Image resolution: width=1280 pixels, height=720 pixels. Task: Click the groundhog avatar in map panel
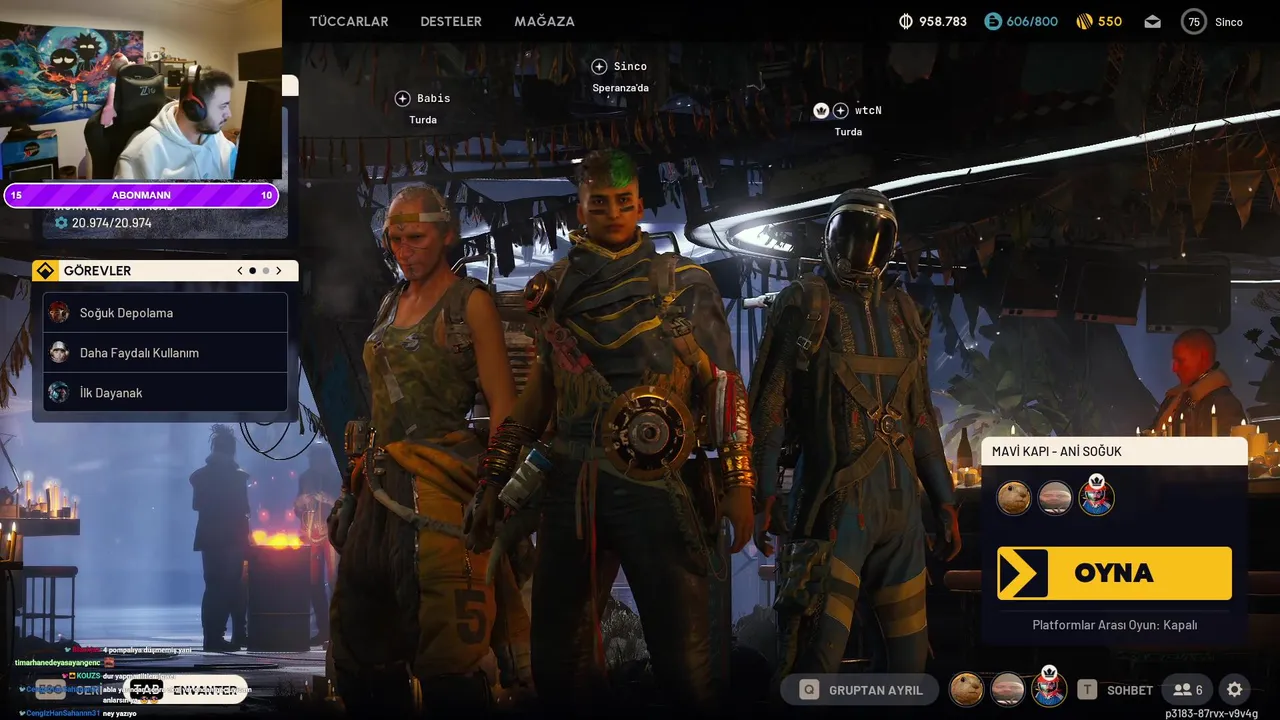pyautogui.click(x=1014, y=497)
